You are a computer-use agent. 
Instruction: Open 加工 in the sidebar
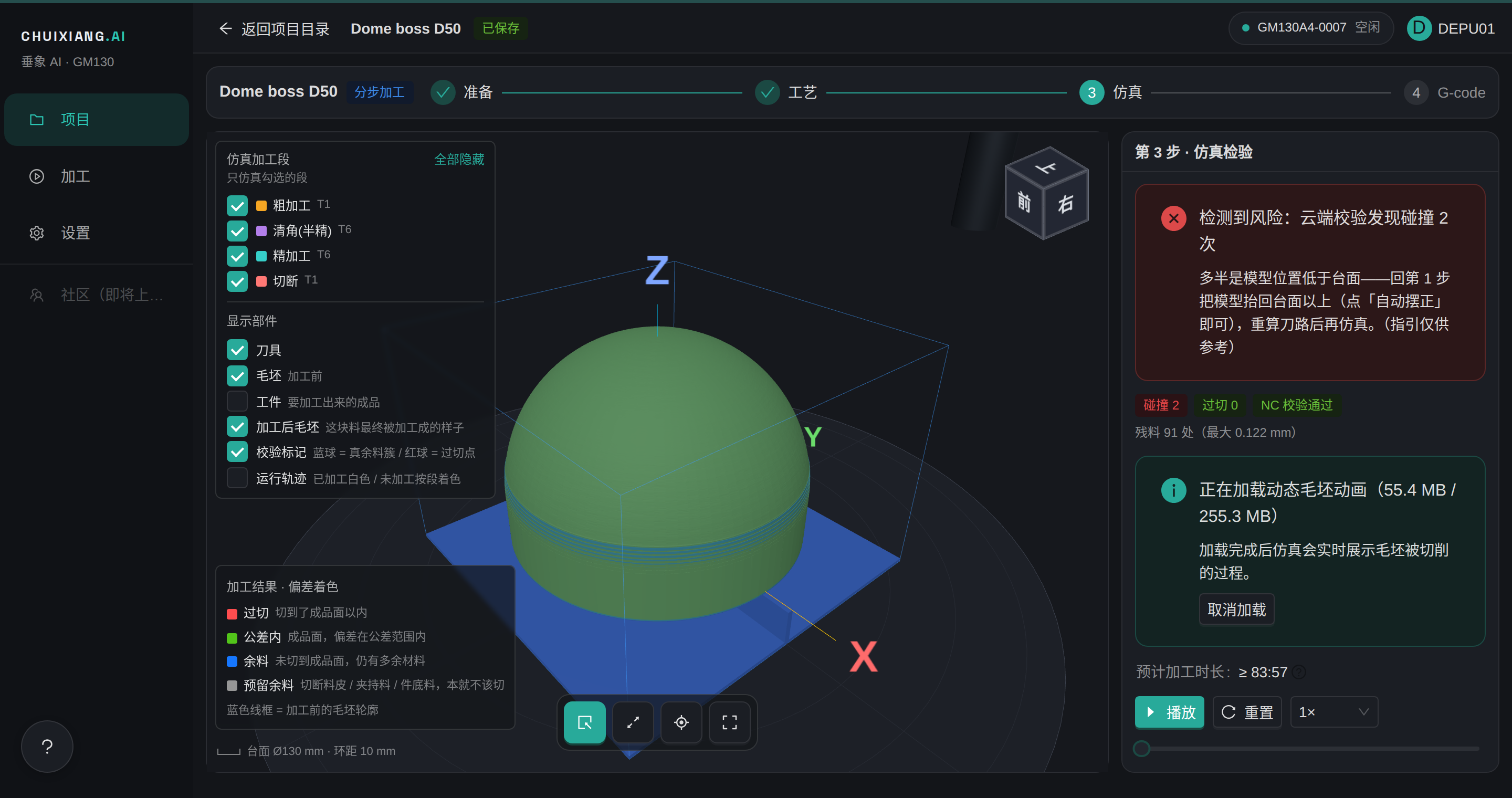point(96,176)
